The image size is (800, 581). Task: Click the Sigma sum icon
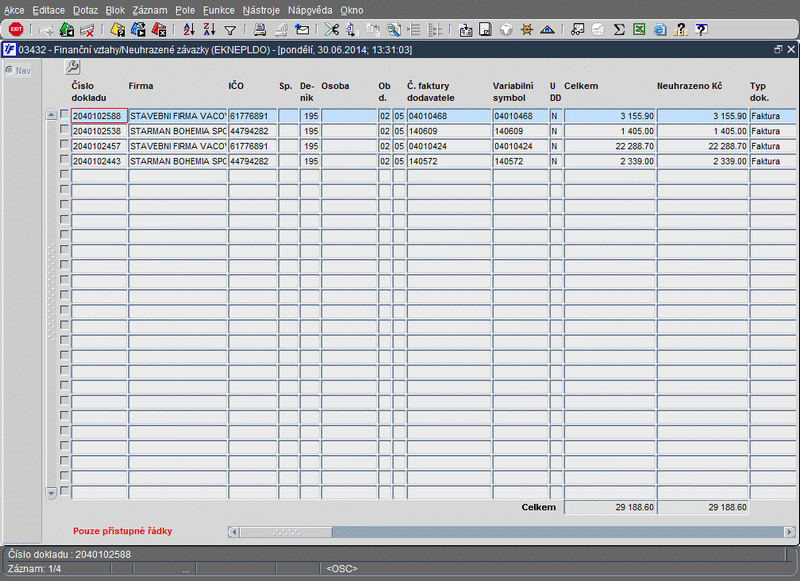click(619, 30)
